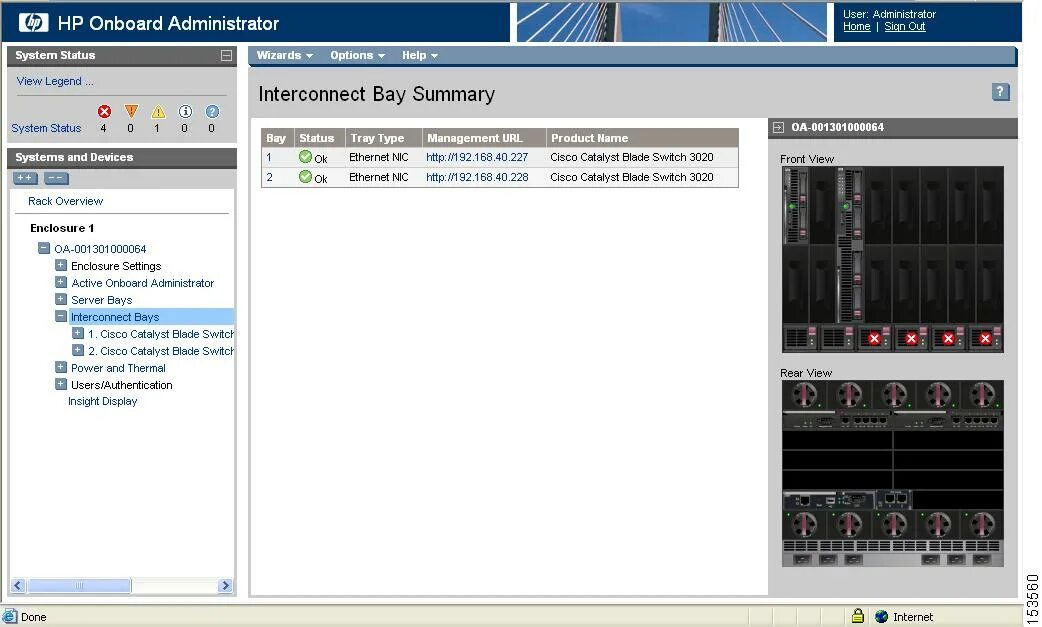Image resolution: width=1042 pixels, height=627 pixels.
Task: Click the critical error status icon
Action: (x=104, y=112)
